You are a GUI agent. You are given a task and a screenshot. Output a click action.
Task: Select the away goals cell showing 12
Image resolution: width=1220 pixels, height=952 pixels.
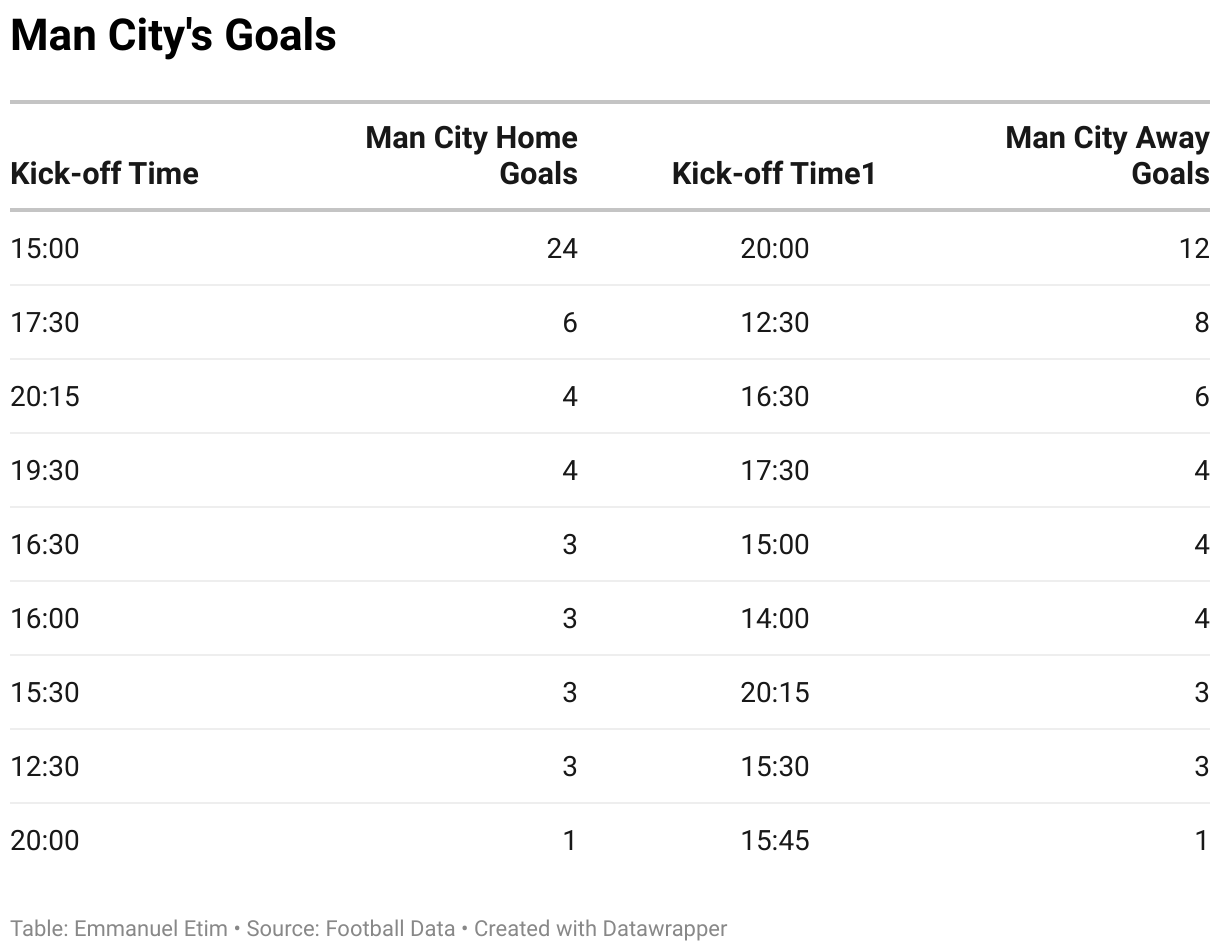click(1193, 248)
